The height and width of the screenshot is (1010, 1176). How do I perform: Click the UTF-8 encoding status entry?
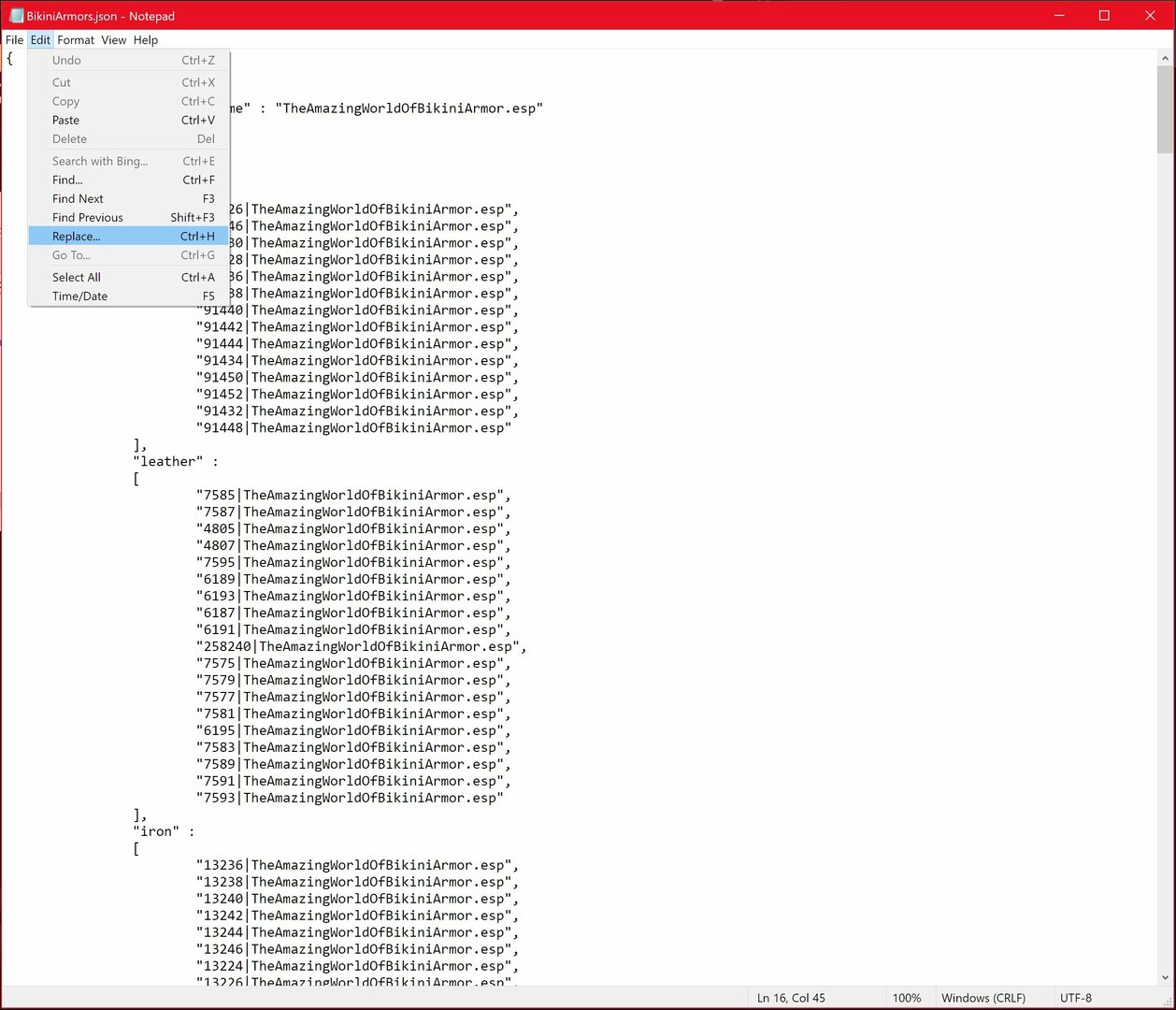(1076, 998)
